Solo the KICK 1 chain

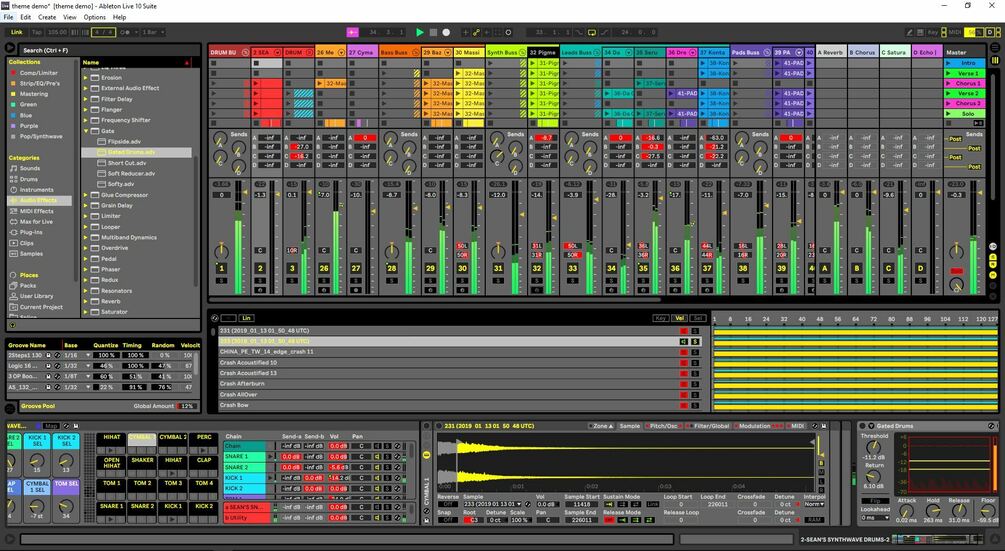pyautogui.click(x=387, y=478)
